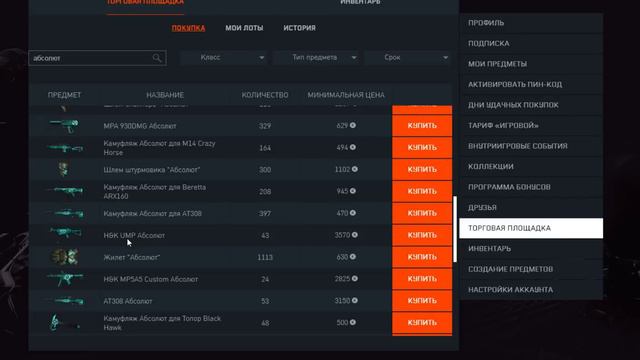Buy the Топор Black Hawk camouflage
640x360 pixels.
click(422, 322)
